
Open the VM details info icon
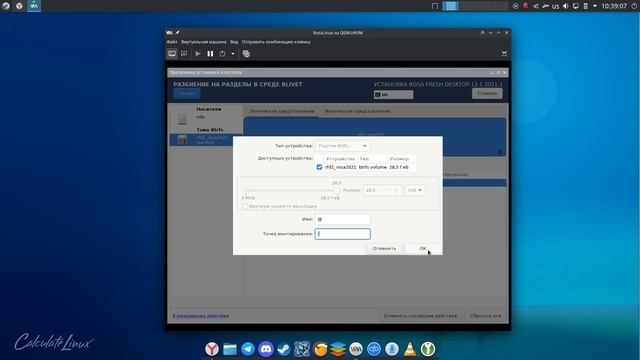coord(184,53)
